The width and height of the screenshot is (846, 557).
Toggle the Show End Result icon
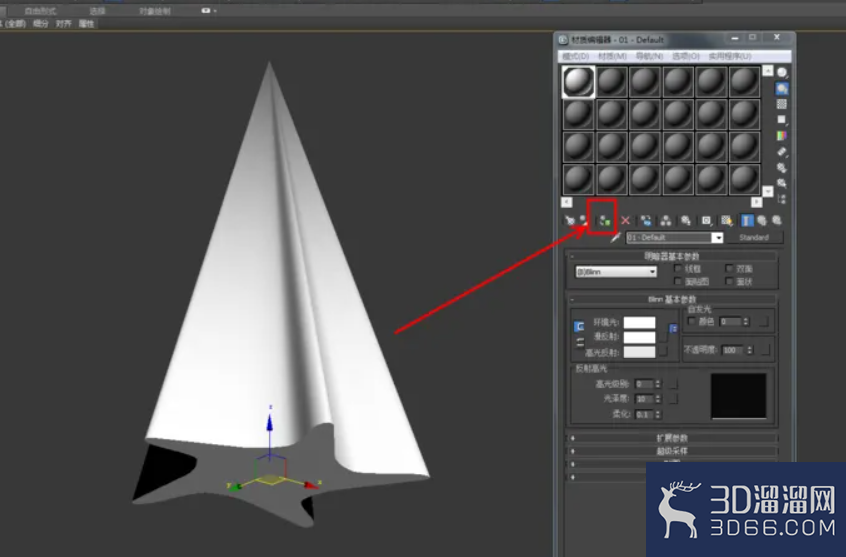(x=747, y=220)
